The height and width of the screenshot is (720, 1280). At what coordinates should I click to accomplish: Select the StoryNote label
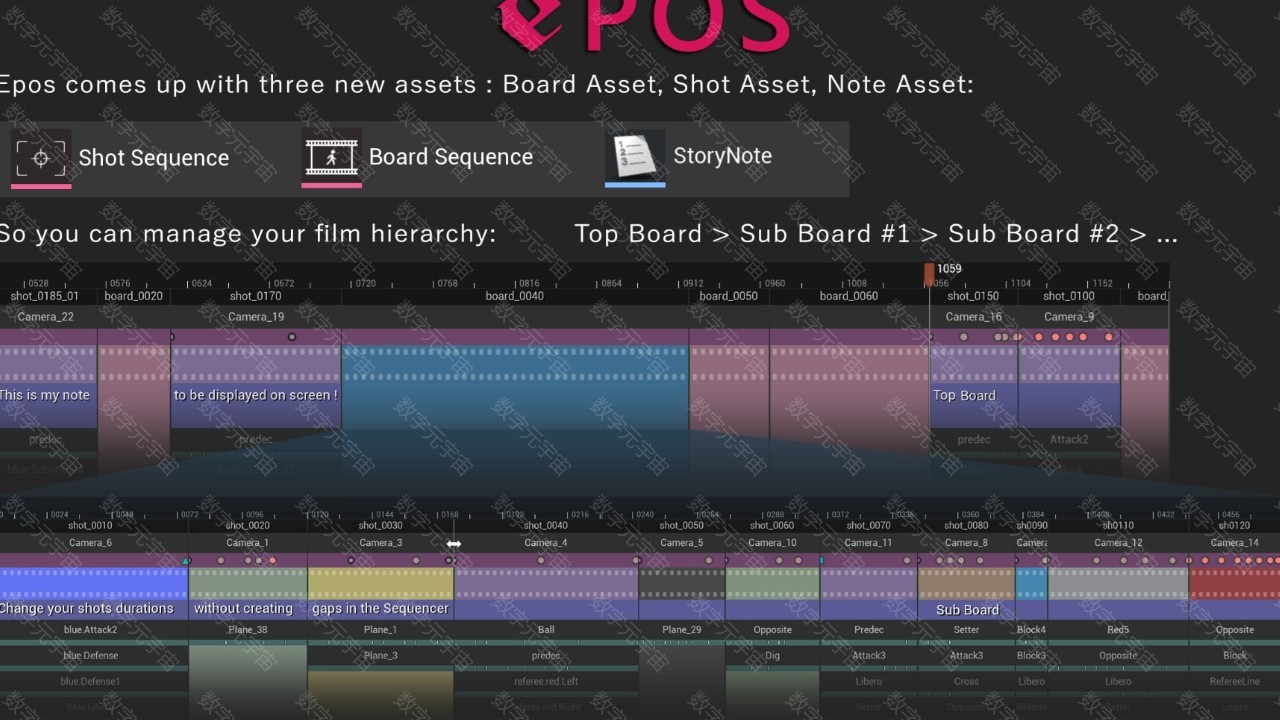pyautogui.click(x=722, y=156)
